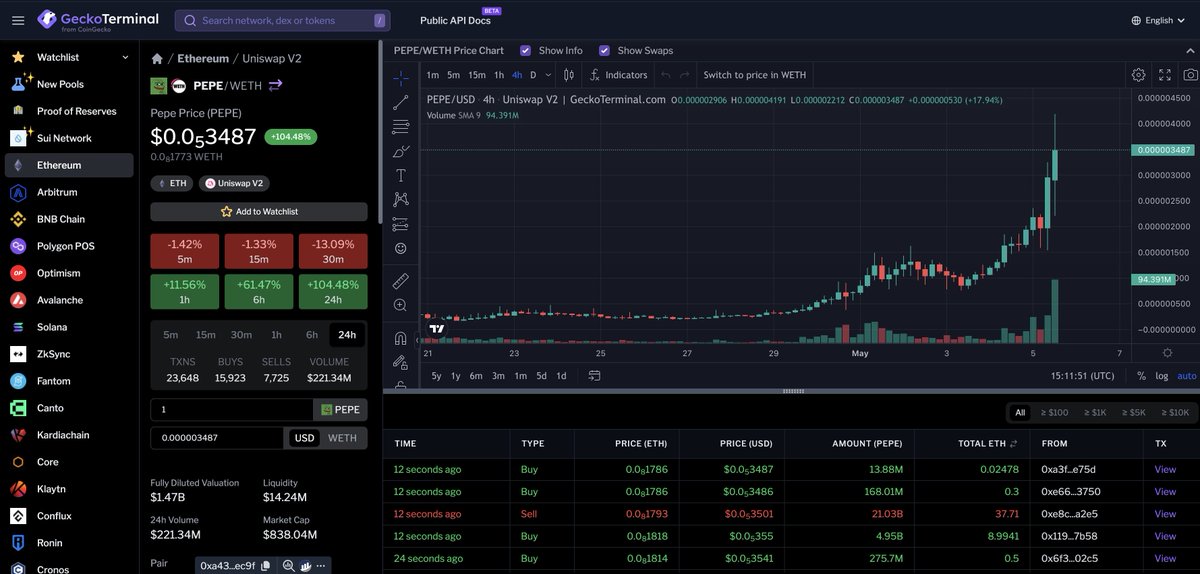This screenshot has height=574, width=1200.
Task: Undo last chart action
Action: (x=666, y=75)
